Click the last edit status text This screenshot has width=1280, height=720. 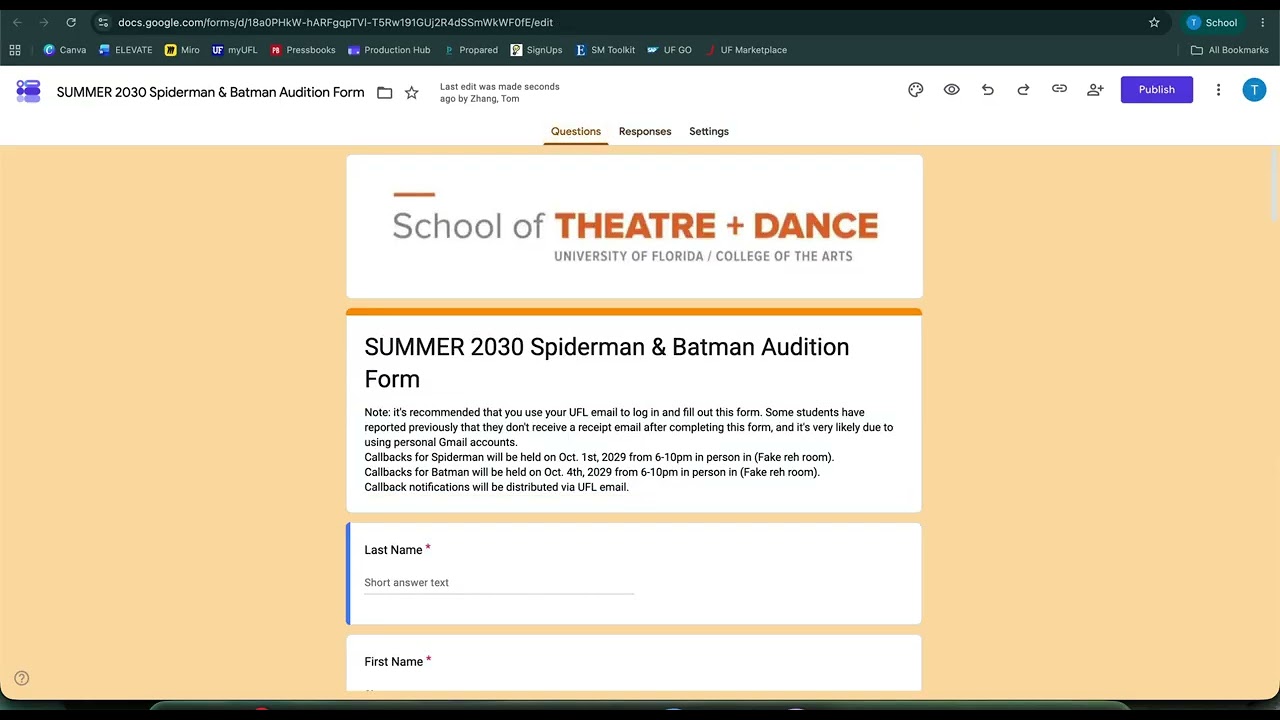(500, 93)
